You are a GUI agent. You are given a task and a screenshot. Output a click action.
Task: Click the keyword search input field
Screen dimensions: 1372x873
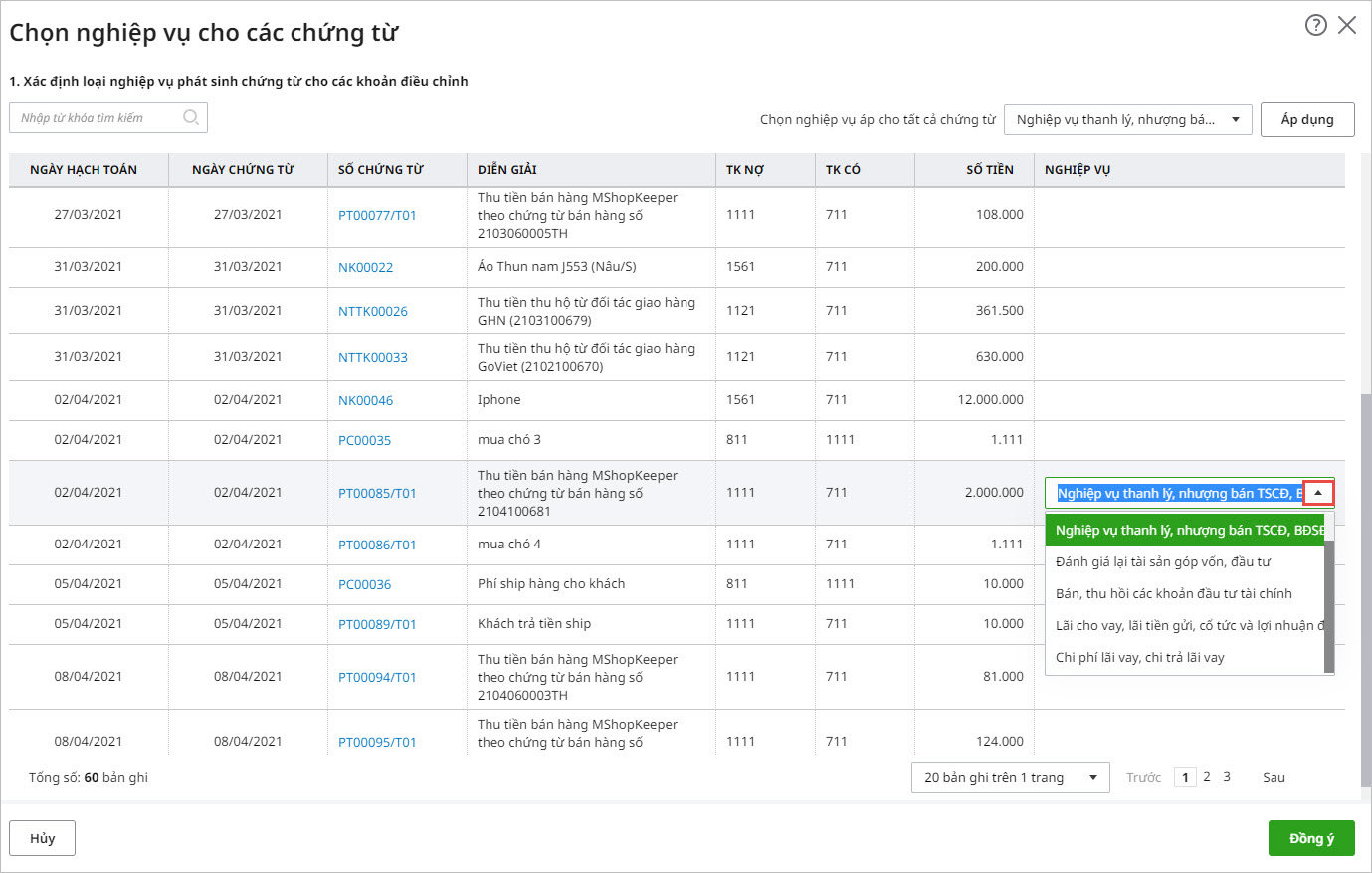98,117
